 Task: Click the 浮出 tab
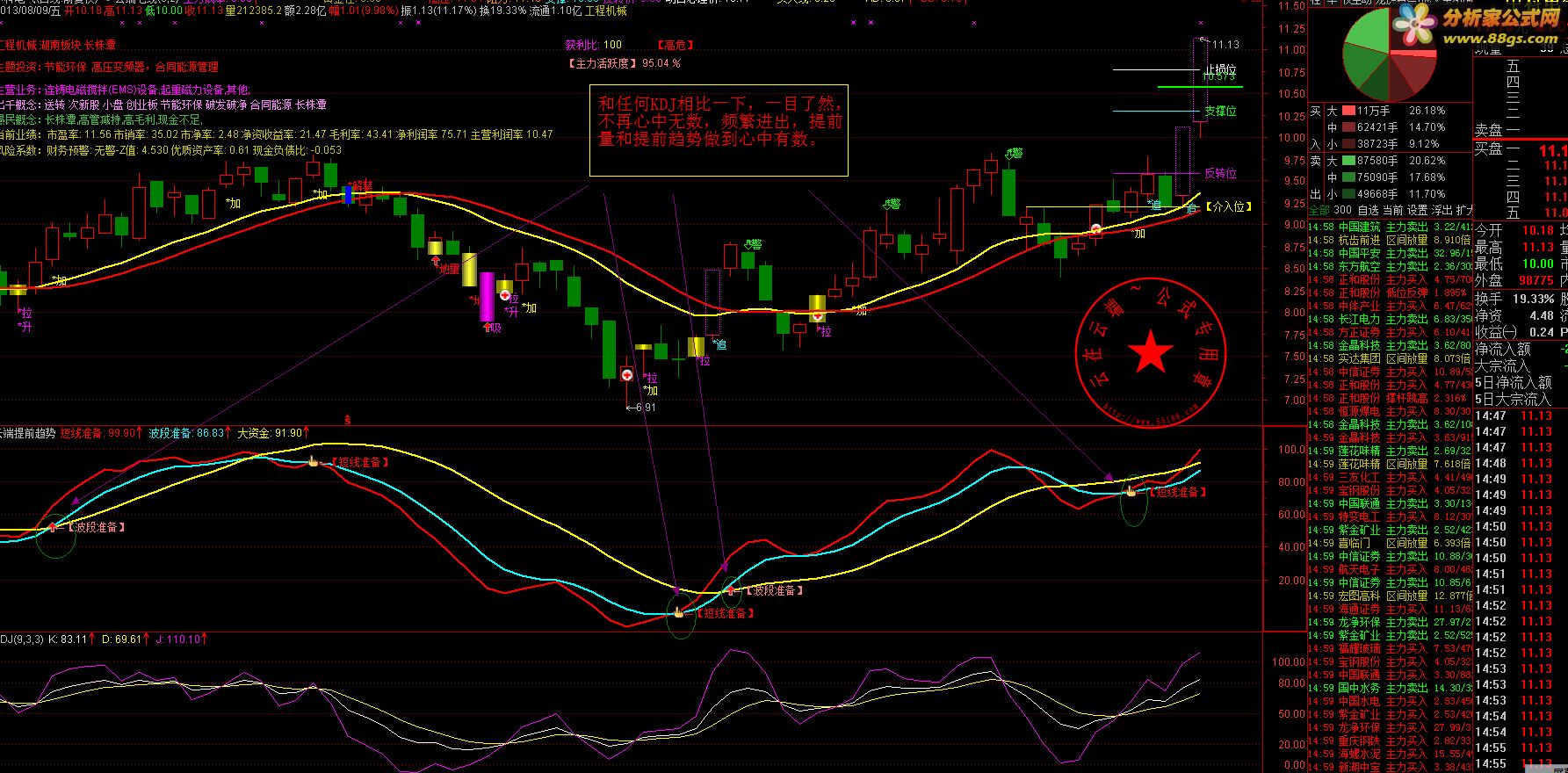tap(1442, 210)
